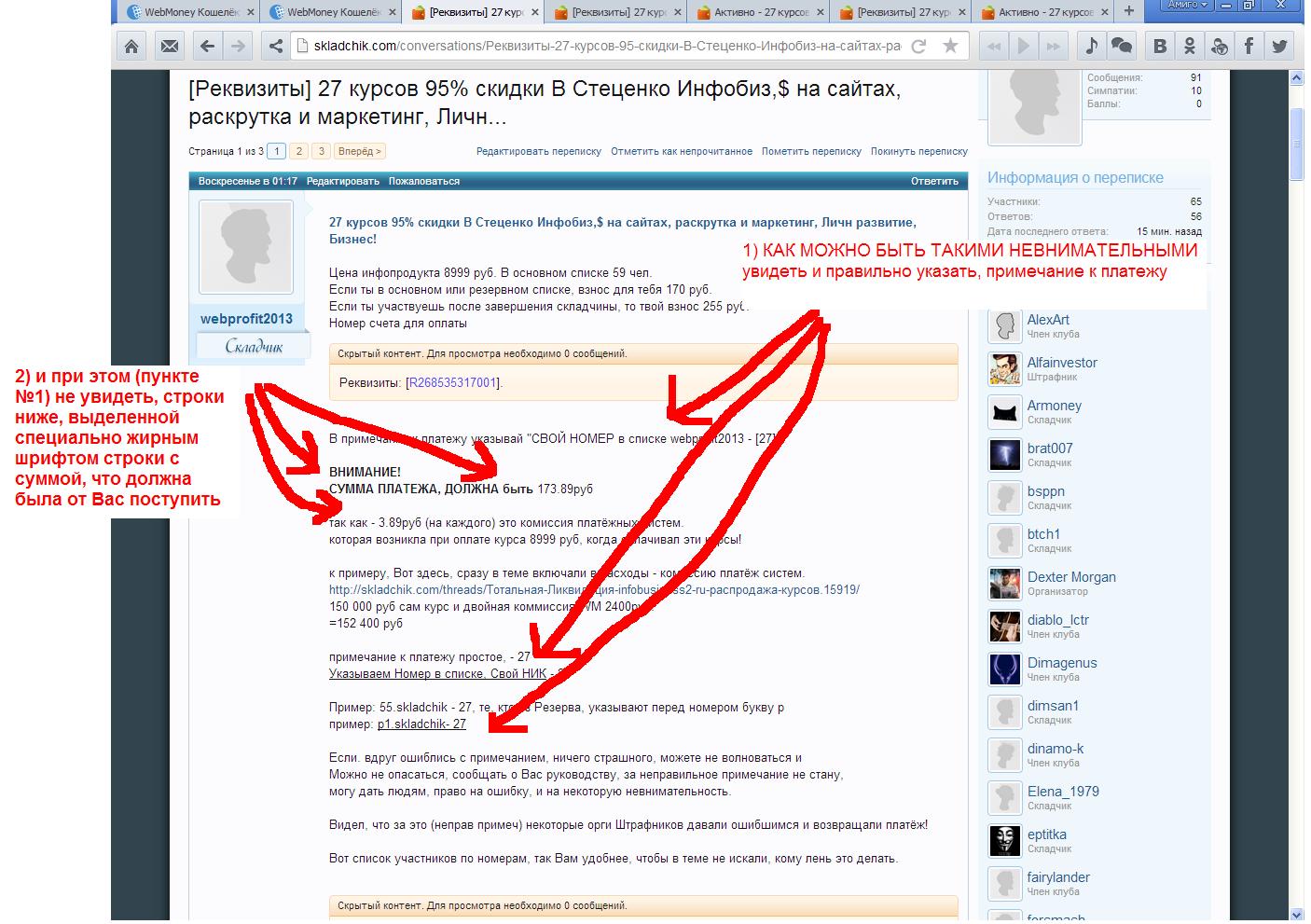Open fairylander participant profile

pos(1058,877)
